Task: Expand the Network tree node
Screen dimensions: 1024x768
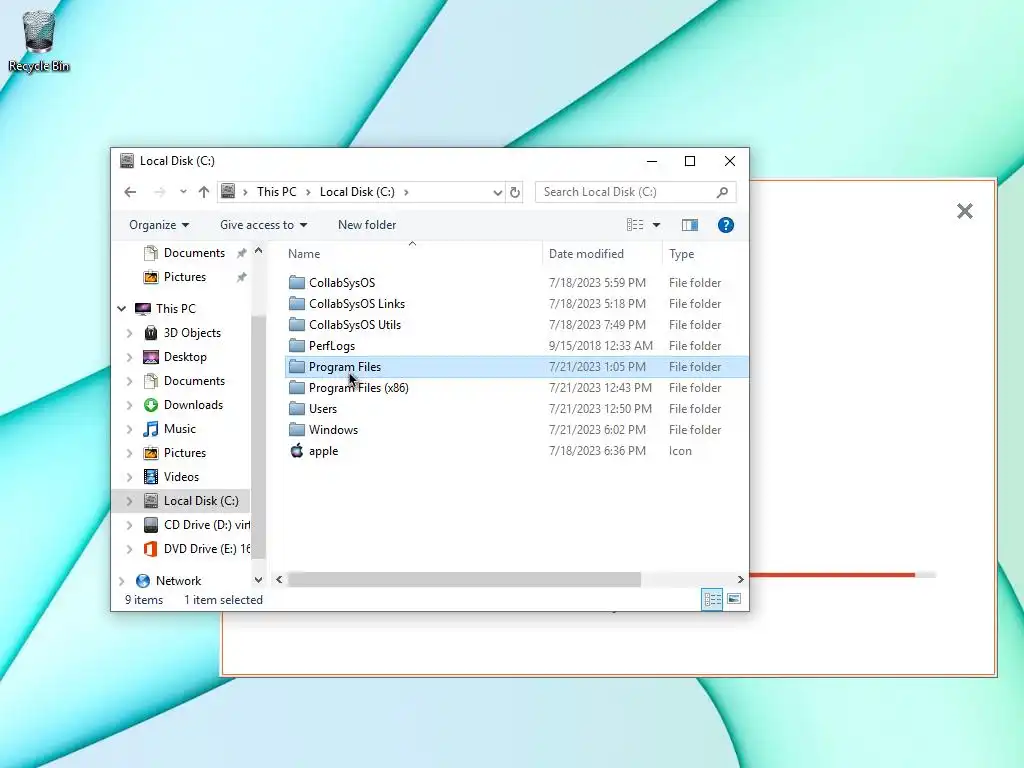Action: (122, 581)
